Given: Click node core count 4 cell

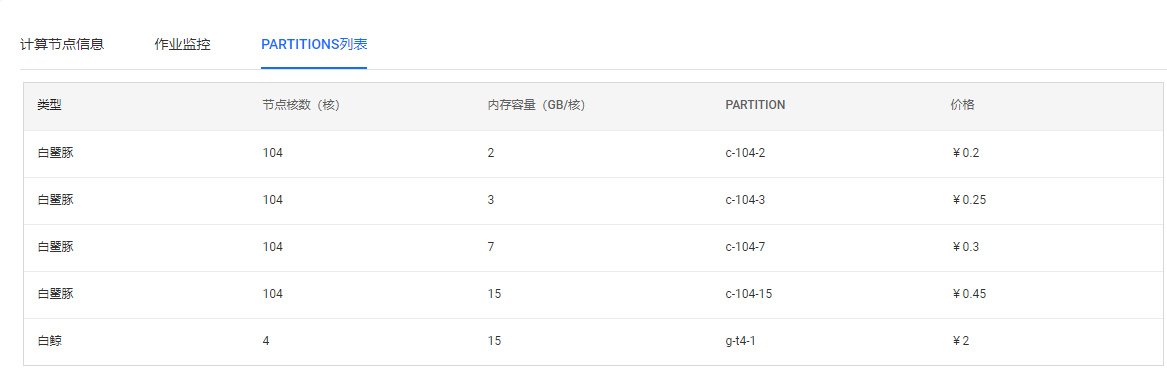Looking at the screenshot, I should click(x=266, y=341).
